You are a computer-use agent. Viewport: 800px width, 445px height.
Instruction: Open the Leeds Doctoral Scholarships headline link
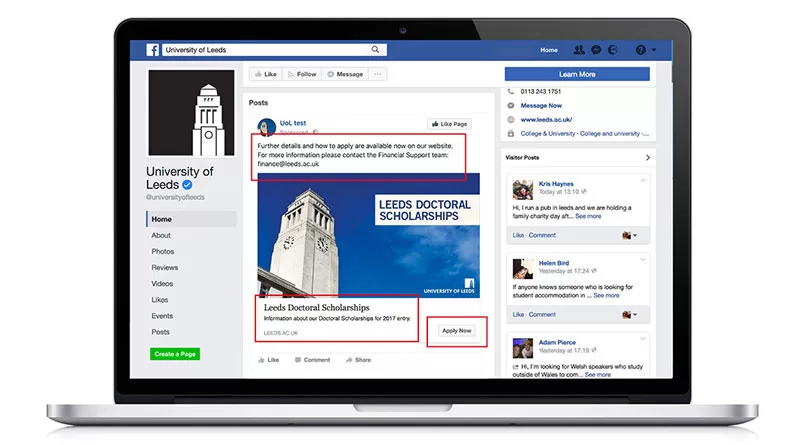pos(316,307)
